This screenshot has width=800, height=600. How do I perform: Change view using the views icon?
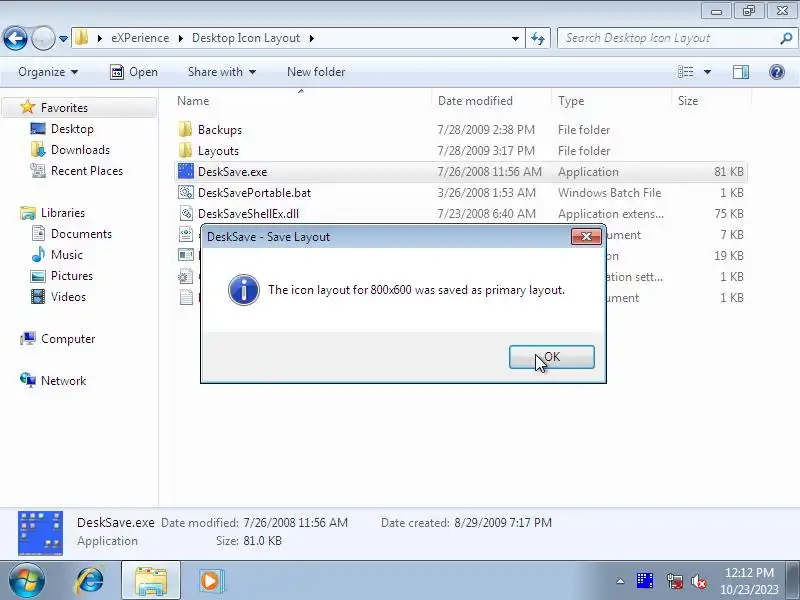pos(686,72)
